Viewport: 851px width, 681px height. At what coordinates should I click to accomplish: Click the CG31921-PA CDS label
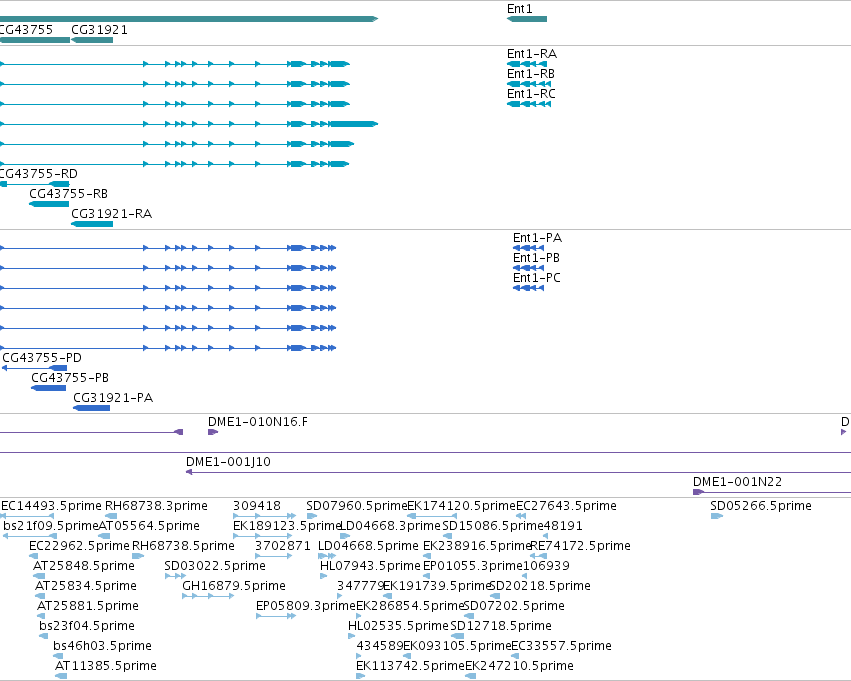click(x=113, y=398)
